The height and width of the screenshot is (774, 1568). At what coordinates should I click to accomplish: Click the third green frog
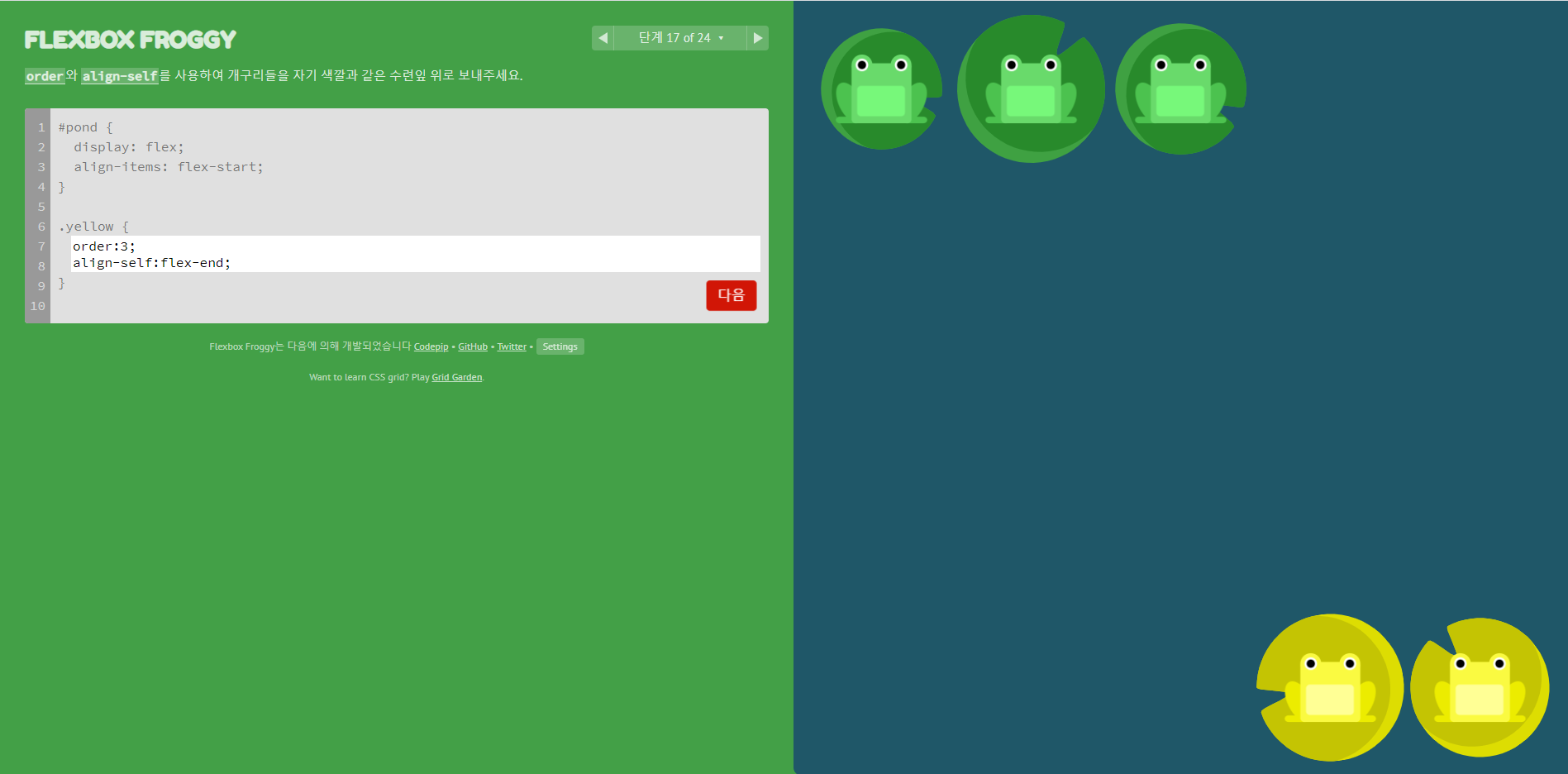click(1180, 89)
